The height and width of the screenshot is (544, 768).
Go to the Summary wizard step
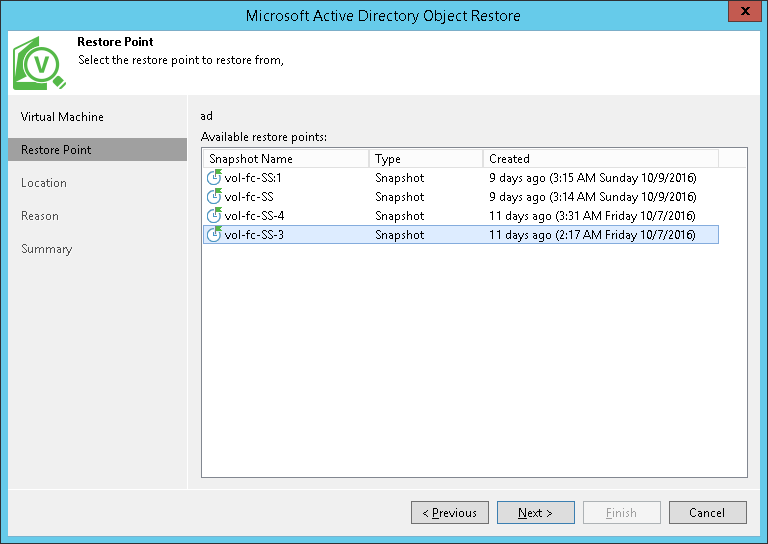(x=47, y=249)
